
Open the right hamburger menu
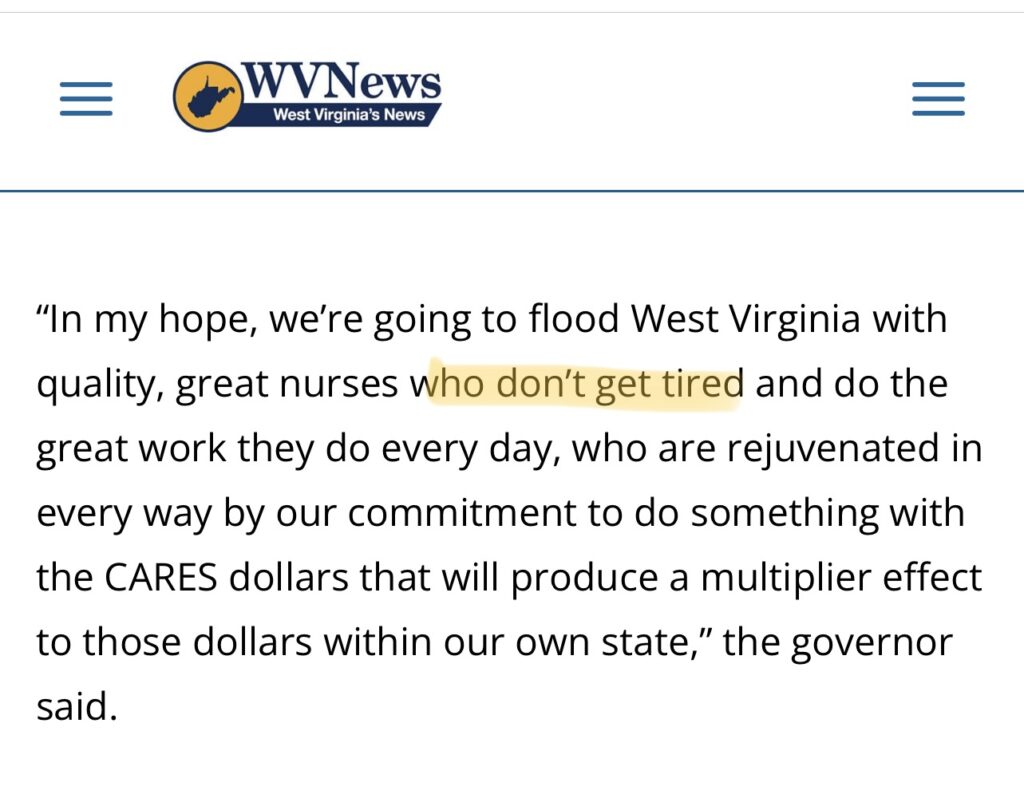tap(938, 99)
